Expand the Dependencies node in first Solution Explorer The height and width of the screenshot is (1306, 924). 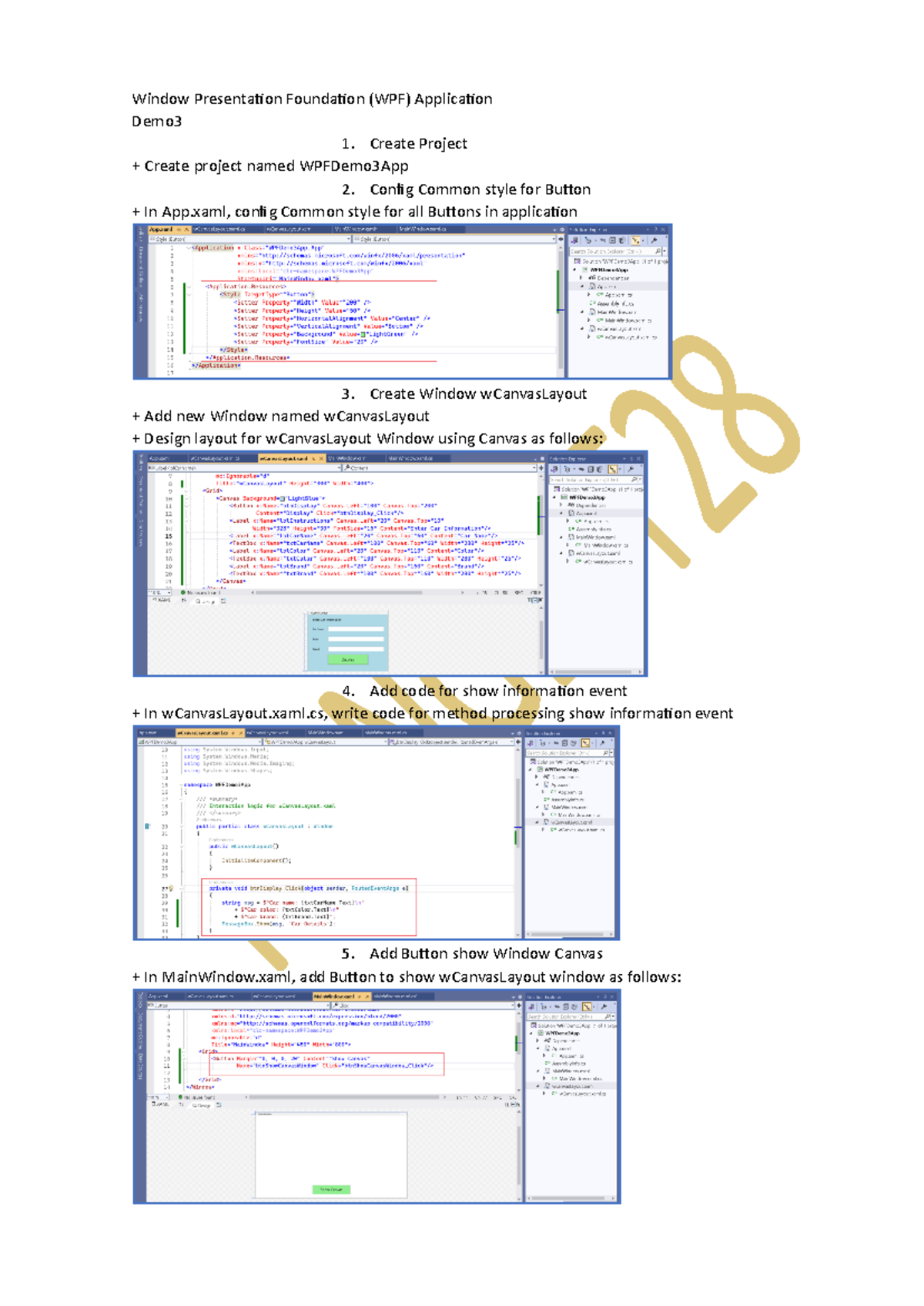click(x=581, y=278)
